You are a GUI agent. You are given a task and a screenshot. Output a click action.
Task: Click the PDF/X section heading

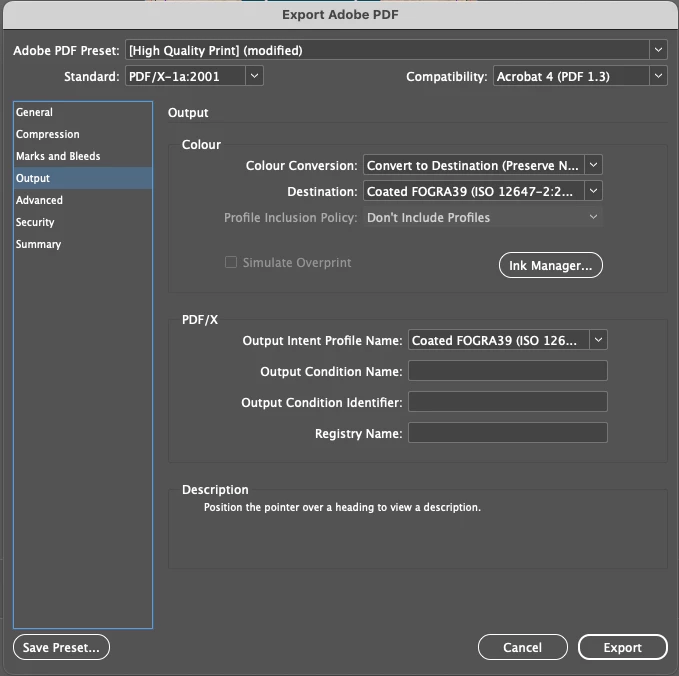pyautogui.click(x=200, y=320)
